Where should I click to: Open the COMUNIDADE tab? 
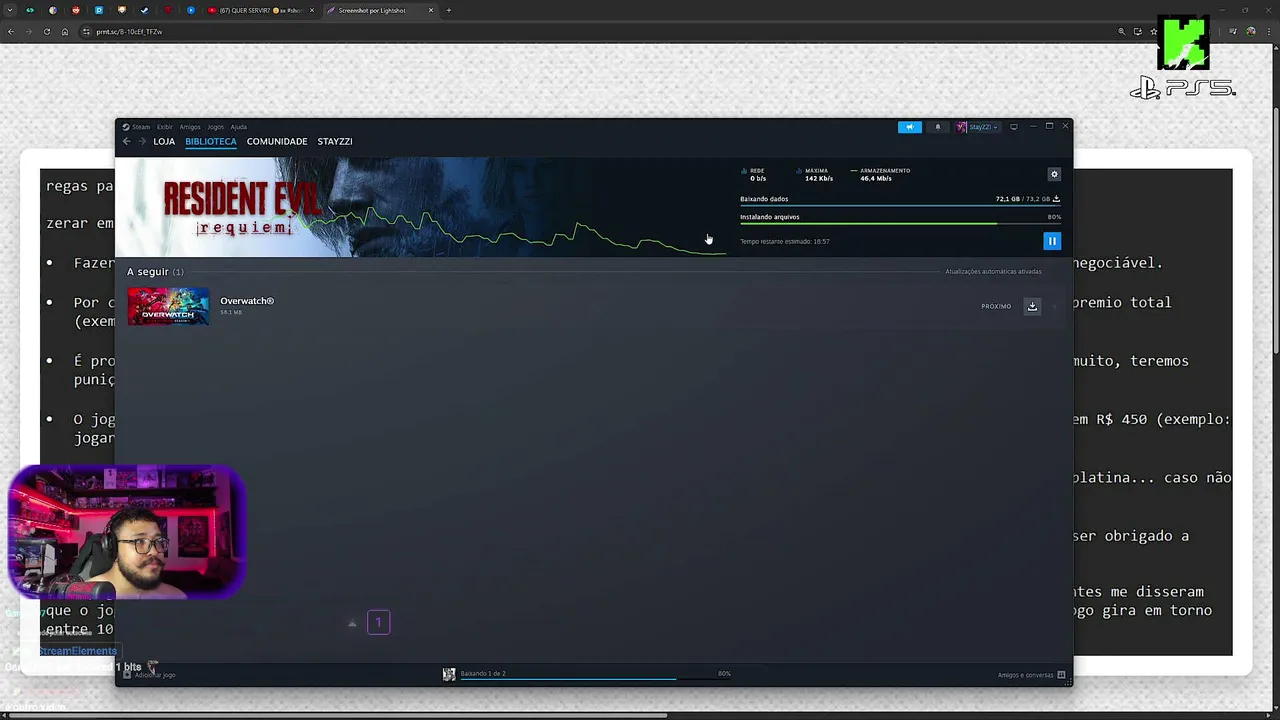coord(277,141)
